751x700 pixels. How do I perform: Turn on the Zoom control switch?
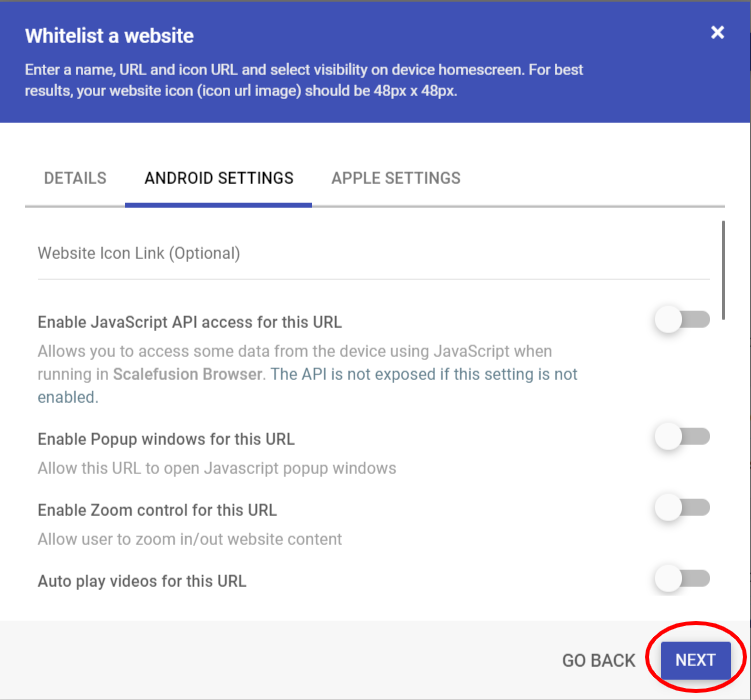[x=683, y=508]
